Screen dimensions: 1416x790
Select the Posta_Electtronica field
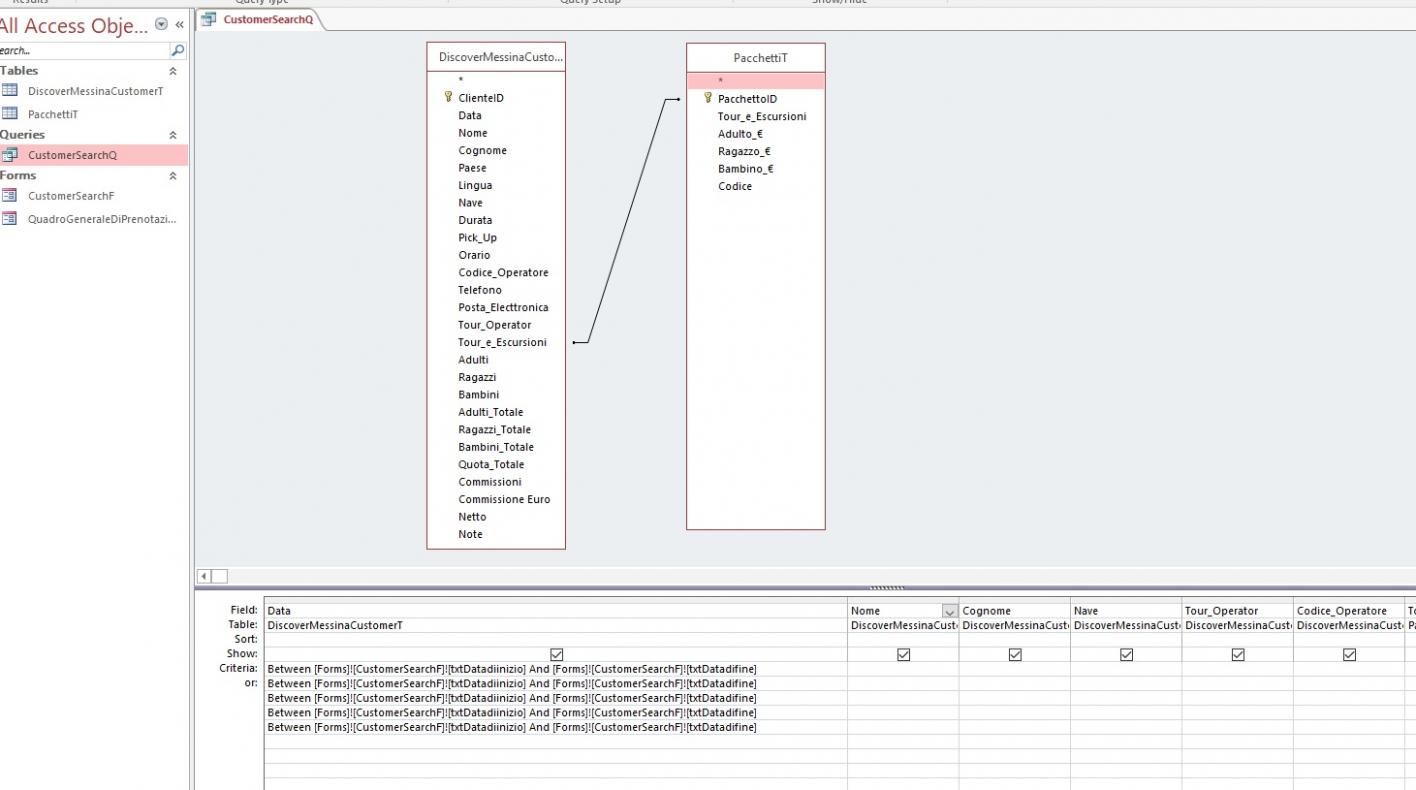pos(503,307)
